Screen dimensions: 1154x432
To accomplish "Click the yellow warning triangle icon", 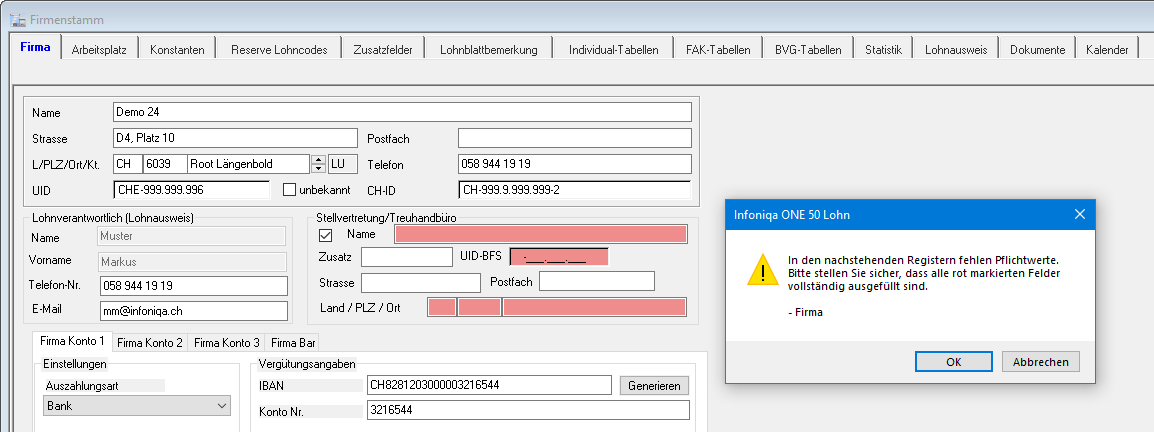I will pos(762,269).
